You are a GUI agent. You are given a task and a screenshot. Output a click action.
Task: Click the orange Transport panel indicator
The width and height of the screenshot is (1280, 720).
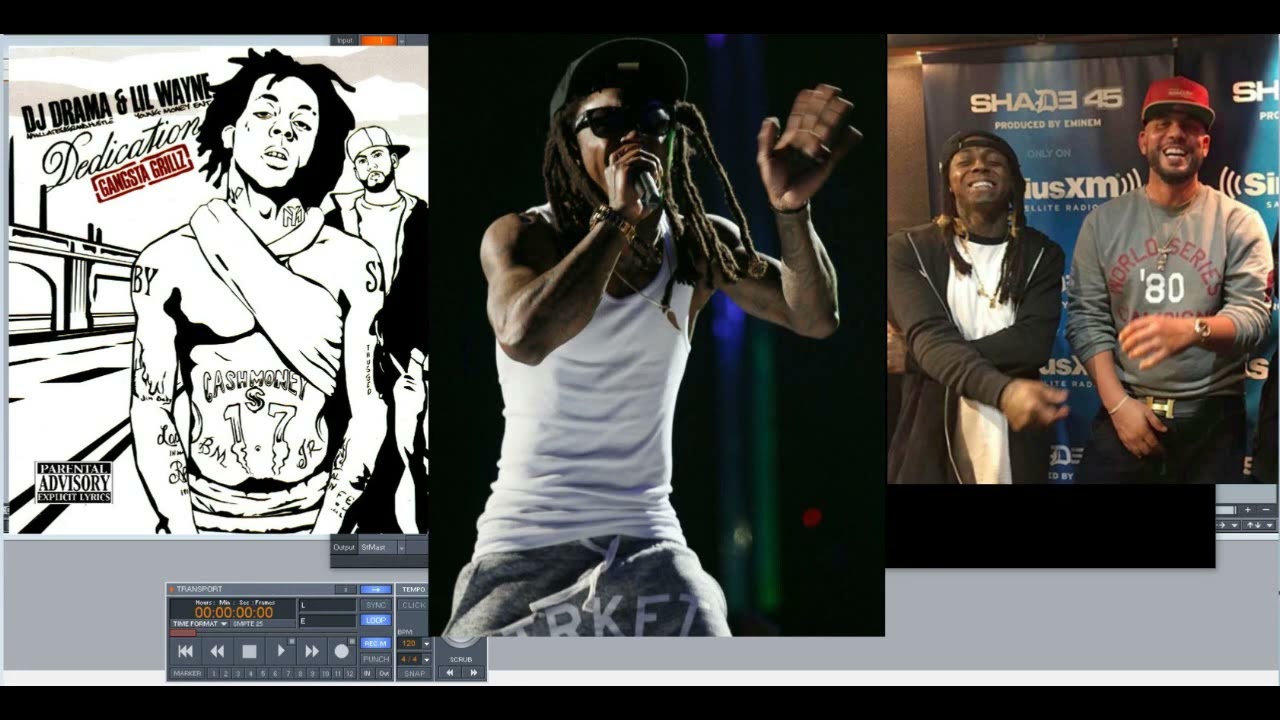tap(171, 589)
